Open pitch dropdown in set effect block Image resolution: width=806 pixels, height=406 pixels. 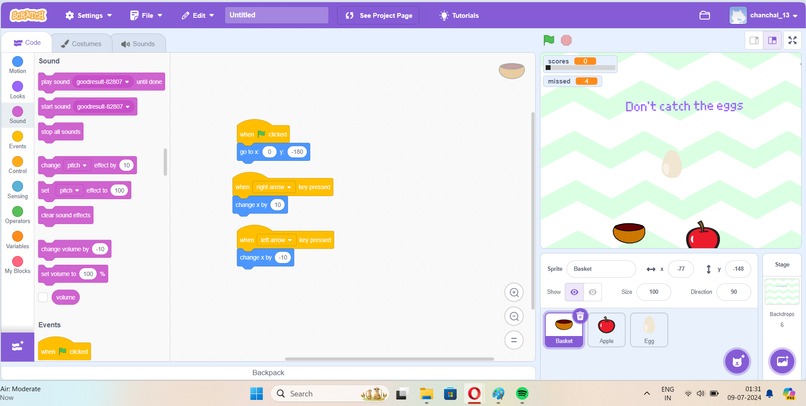click(69, 190)
